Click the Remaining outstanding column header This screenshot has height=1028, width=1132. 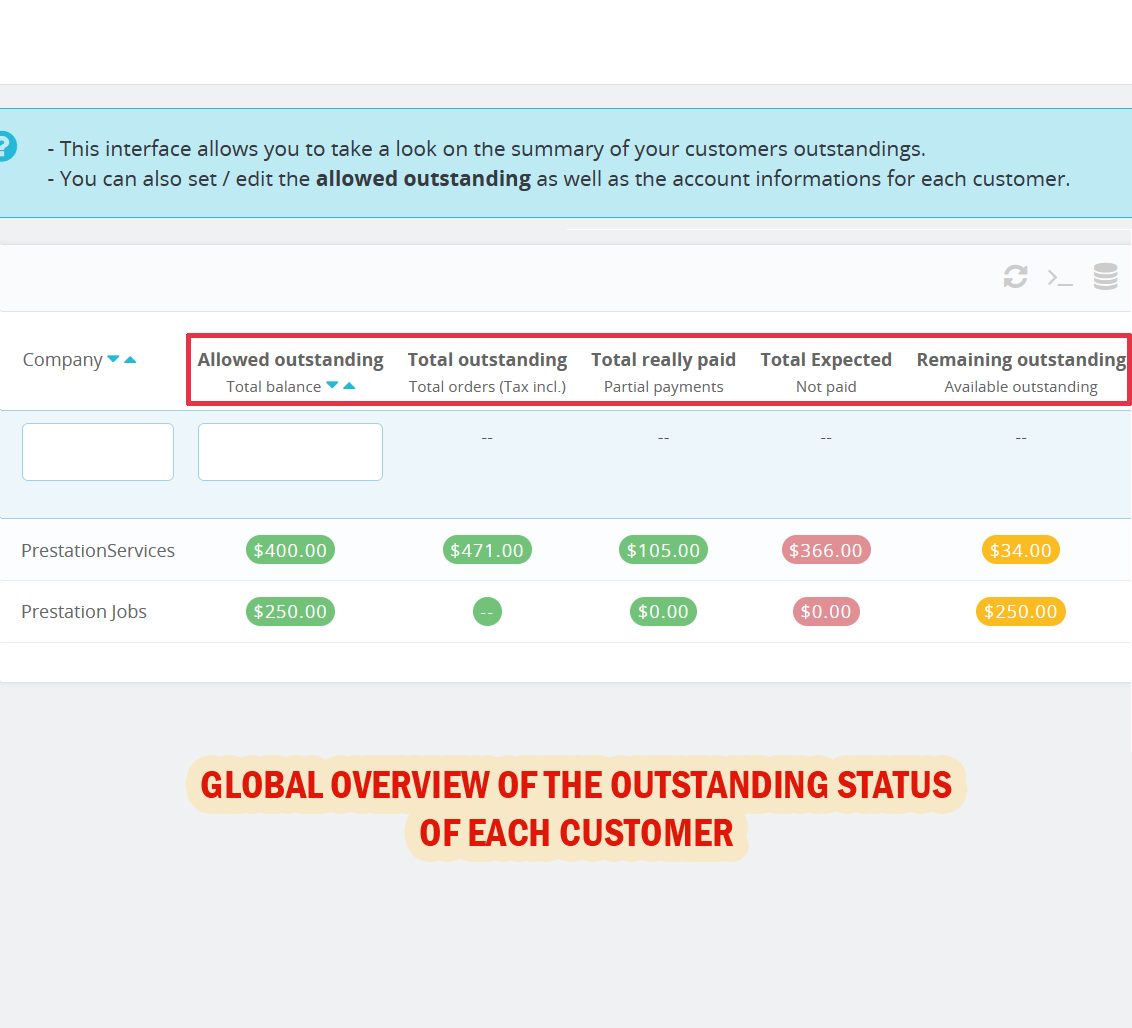1020,360
